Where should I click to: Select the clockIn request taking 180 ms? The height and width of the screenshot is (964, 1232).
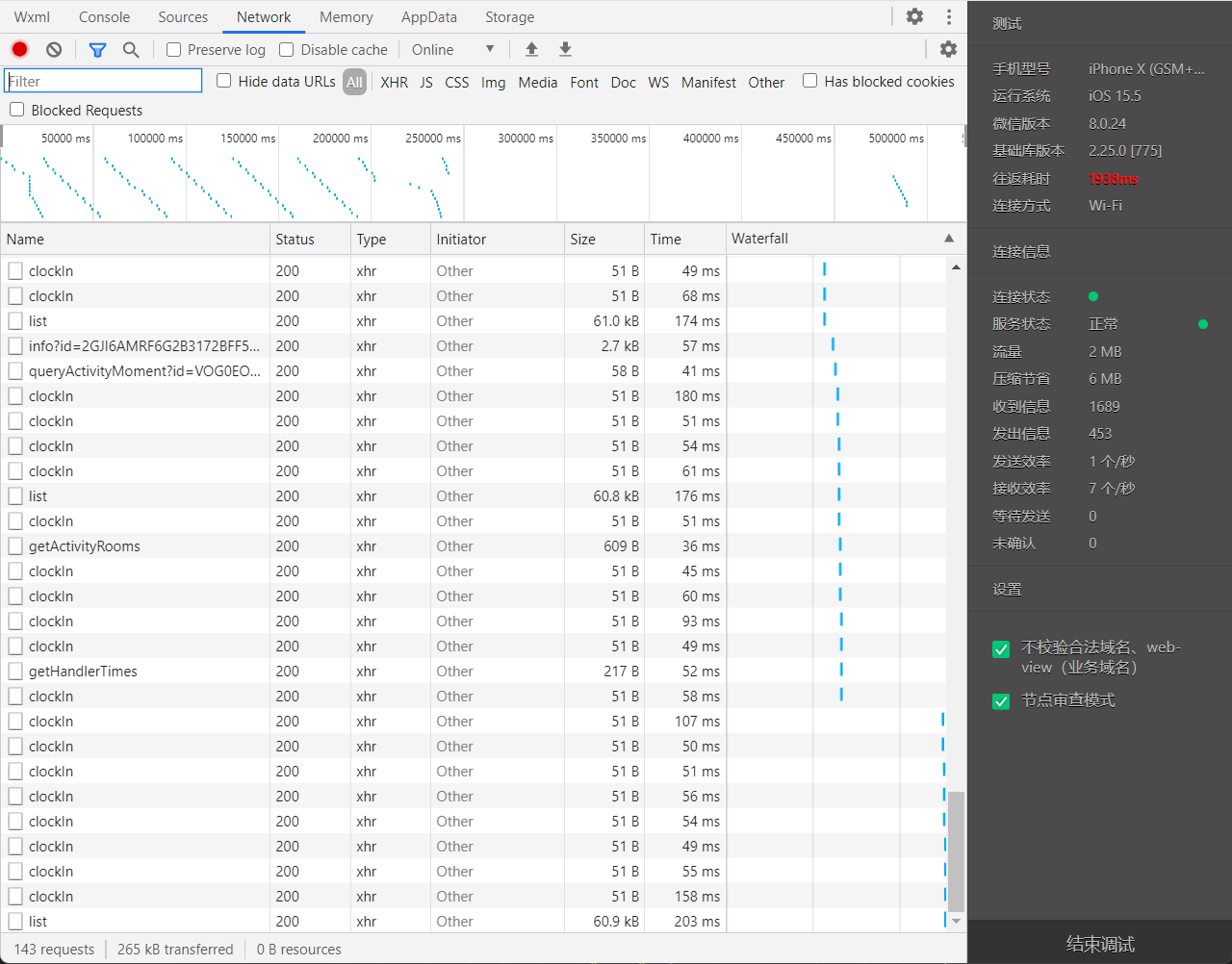click(473, 396)
